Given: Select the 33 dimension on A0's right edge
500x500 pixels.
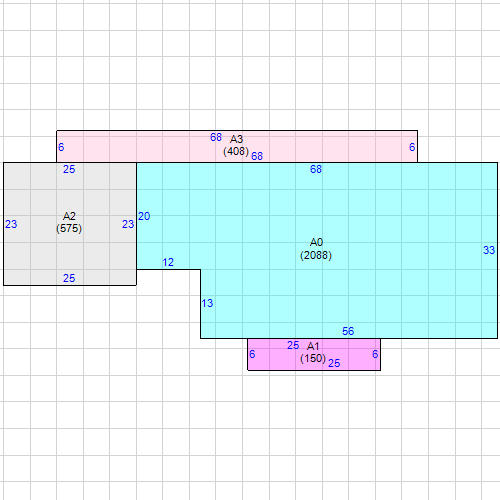Looking at the screenshot, I should (489, 250).
